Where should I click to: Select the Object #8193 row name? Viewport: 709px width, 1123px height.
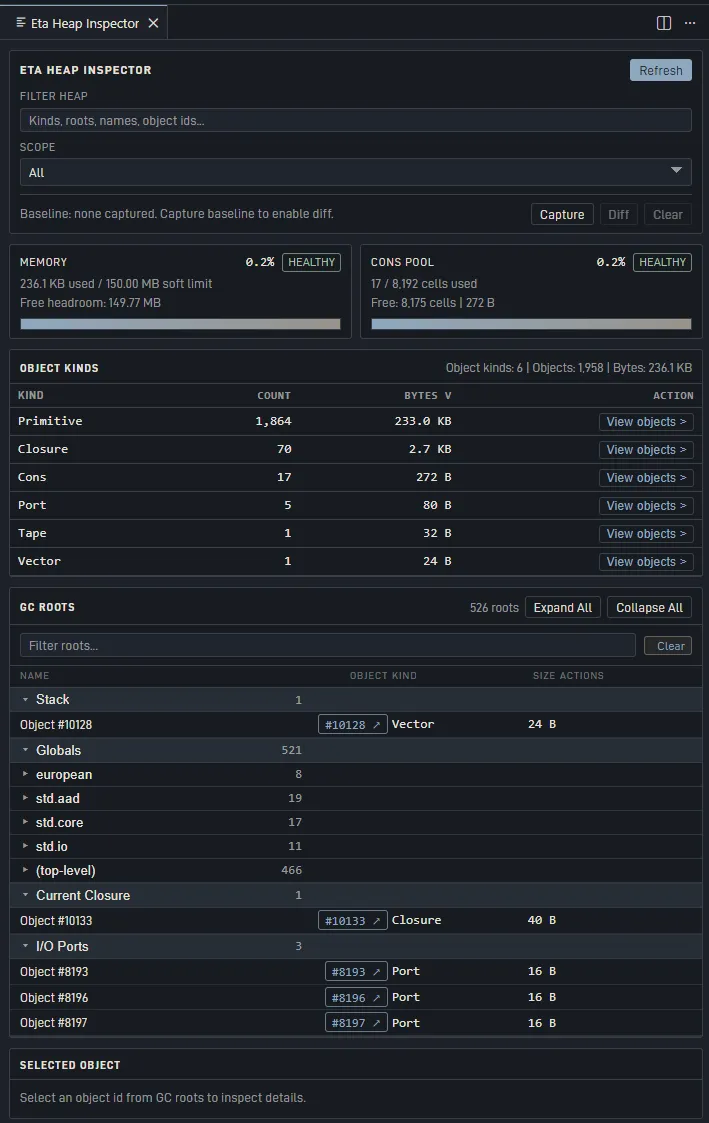coord(54,972)
